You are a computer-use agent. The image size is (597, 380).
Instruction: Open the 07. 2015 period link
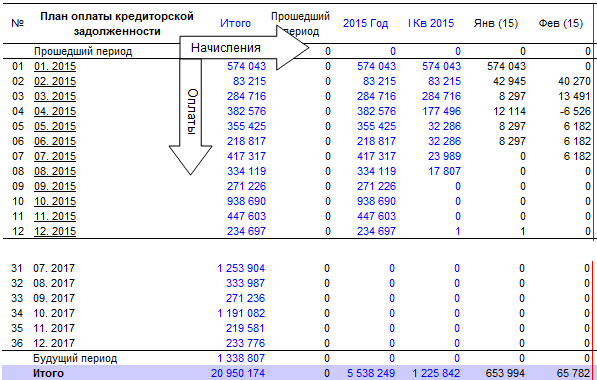[55, 156]
